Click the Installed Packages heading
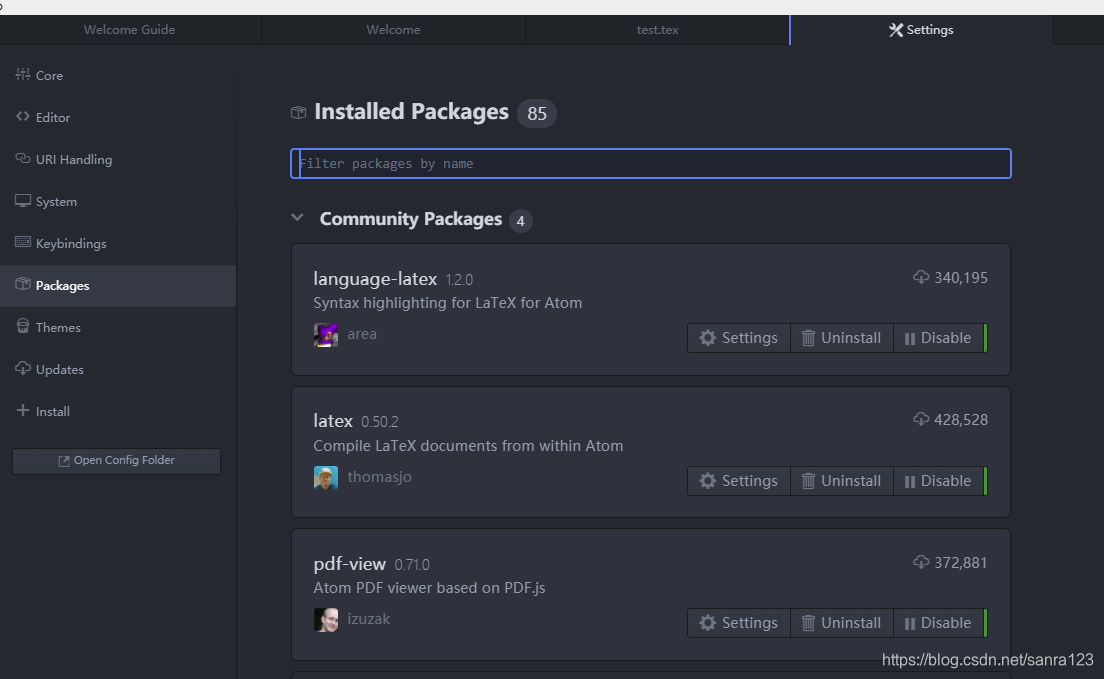Screen dimensions: 1104x679 [411, 111]
